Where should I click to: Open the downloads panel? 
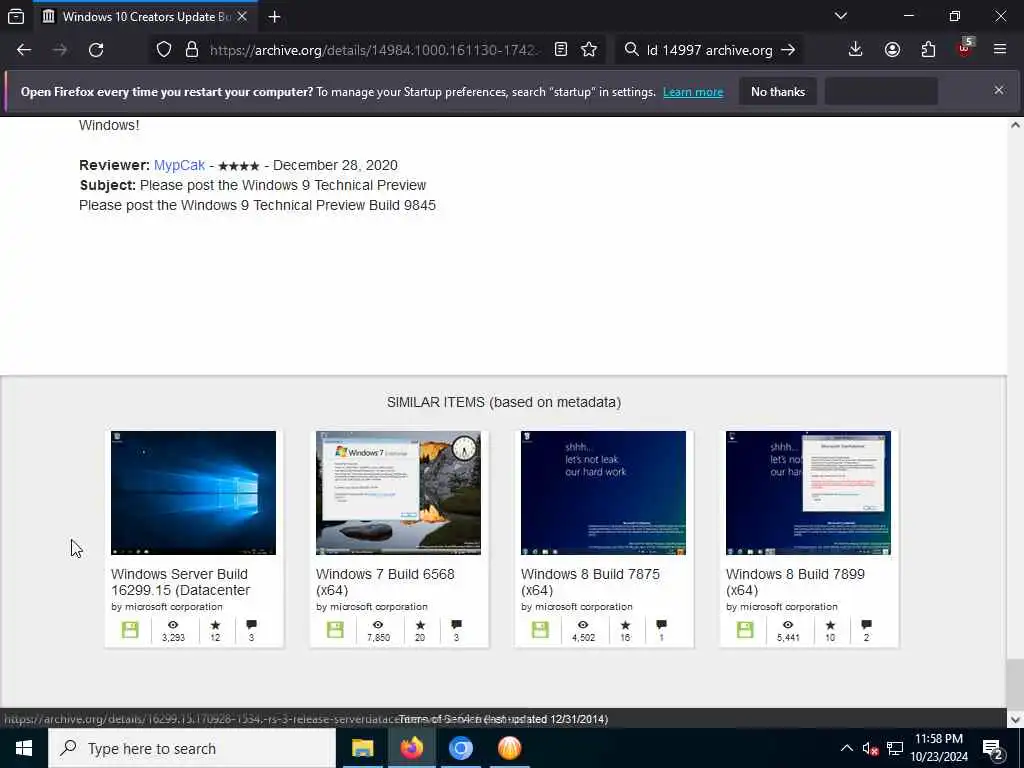click(x=856, y=50)
